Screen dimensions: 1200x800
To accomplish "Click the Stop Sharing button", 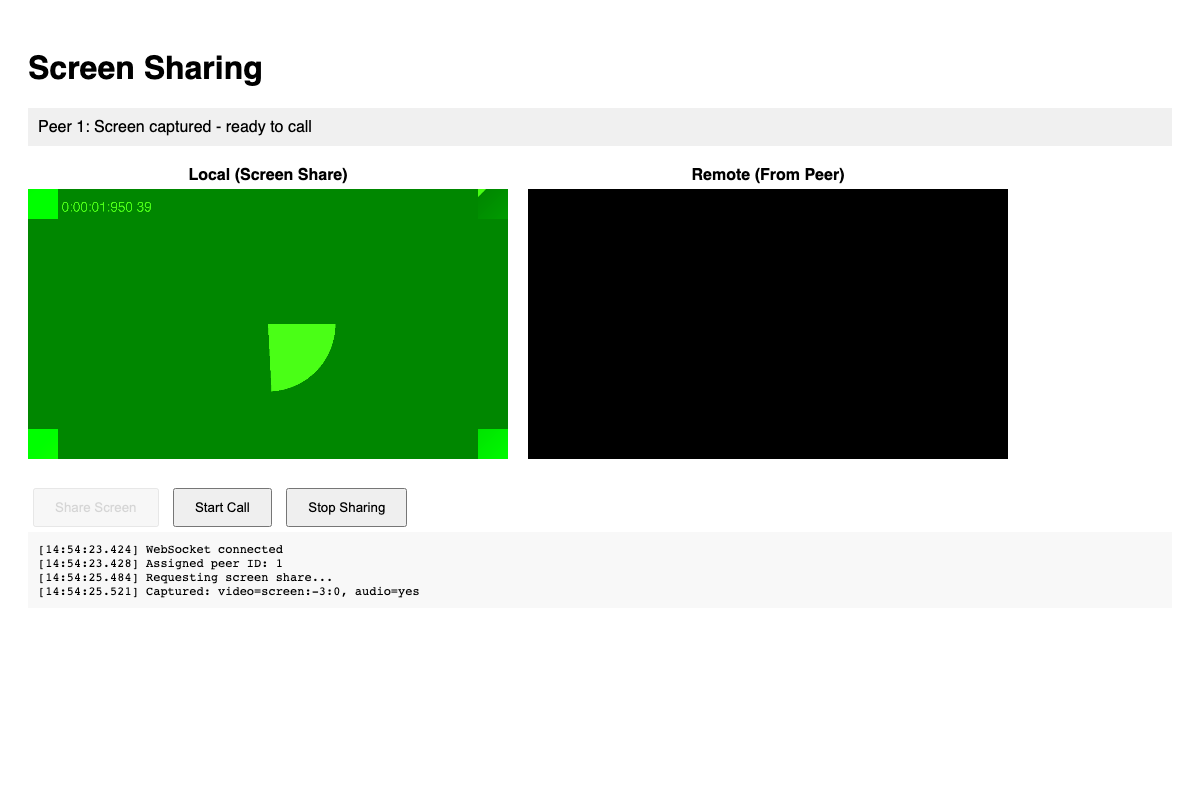I will tap(346, 507).
